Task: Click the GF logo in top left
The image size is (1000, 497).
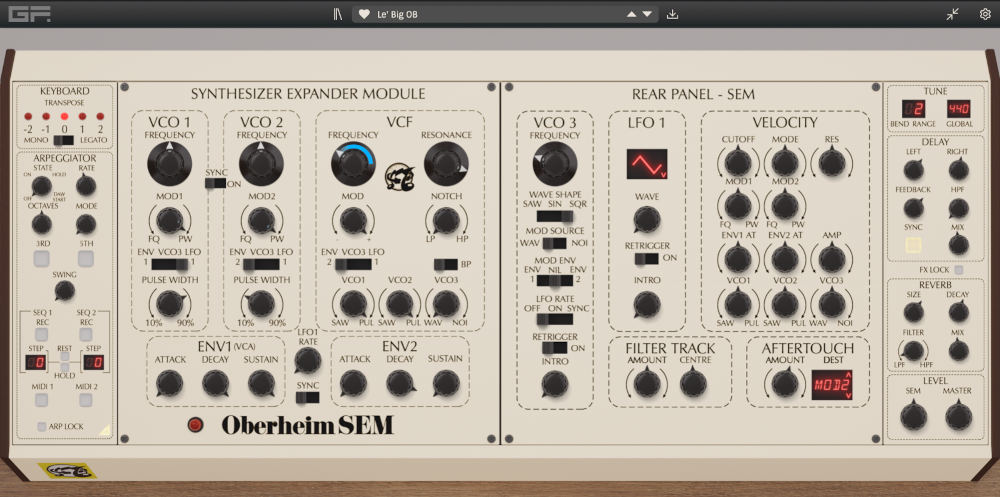Action: click(29, 13)
